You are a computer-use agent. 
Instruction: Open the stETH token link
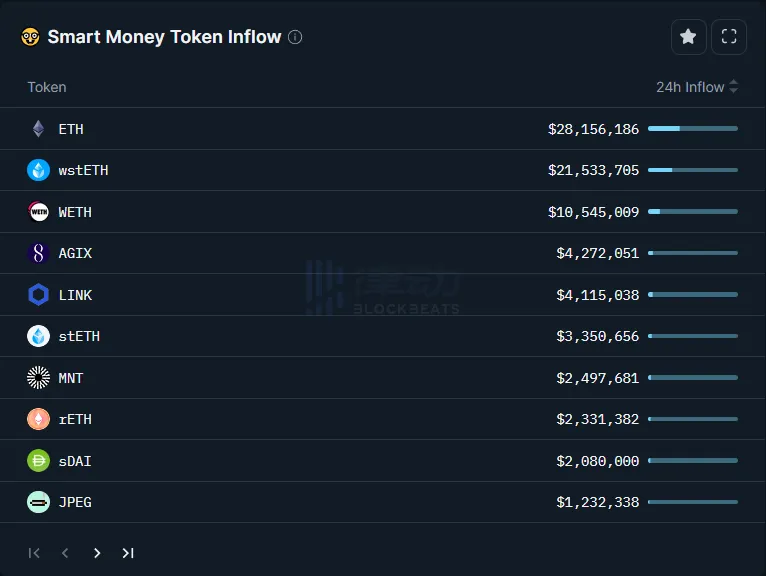pyautogui.click(x=79, y=336)
